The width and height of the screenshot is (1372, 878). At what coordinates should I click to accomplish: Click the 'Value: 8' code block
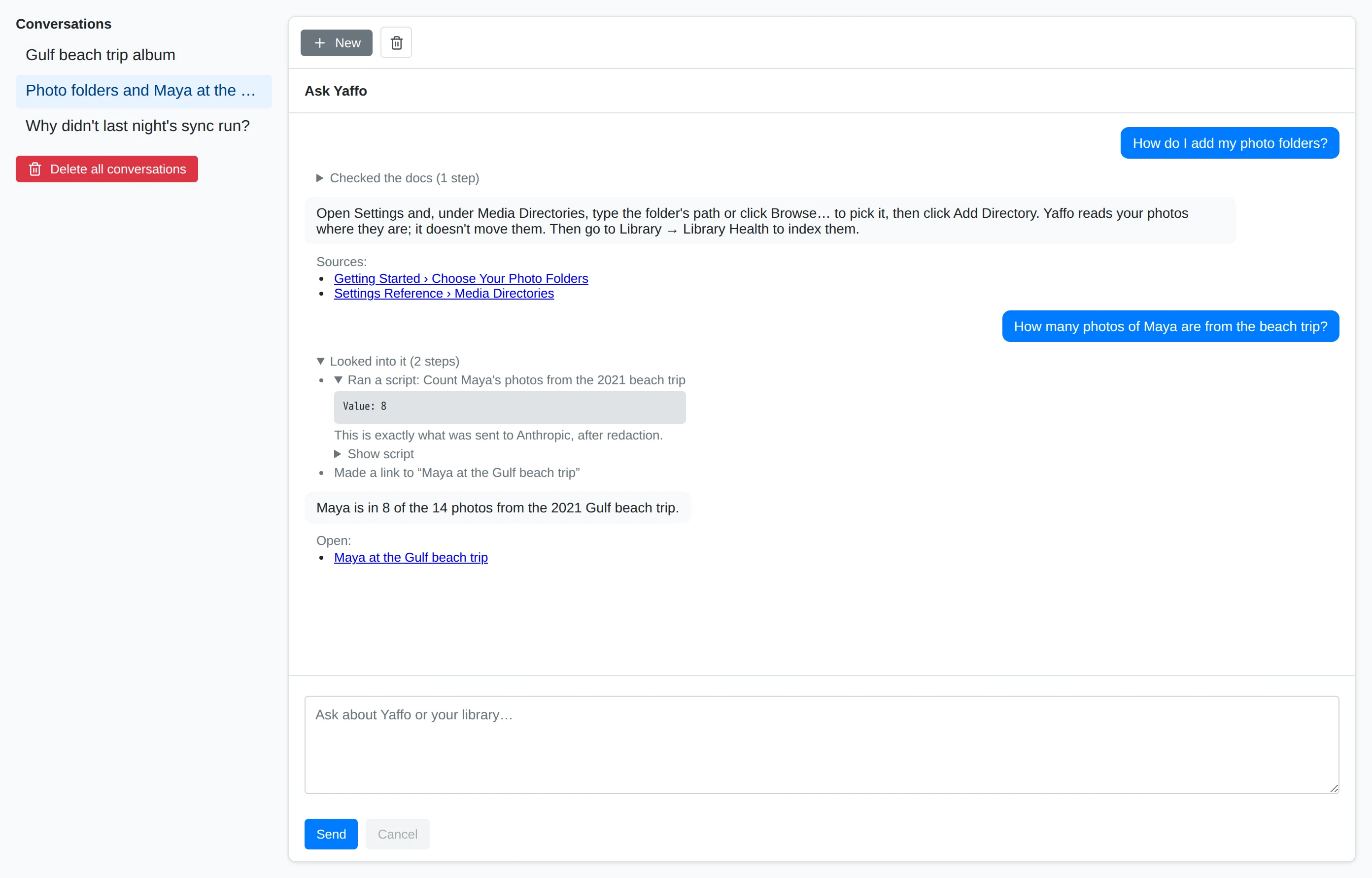[510, 406]
